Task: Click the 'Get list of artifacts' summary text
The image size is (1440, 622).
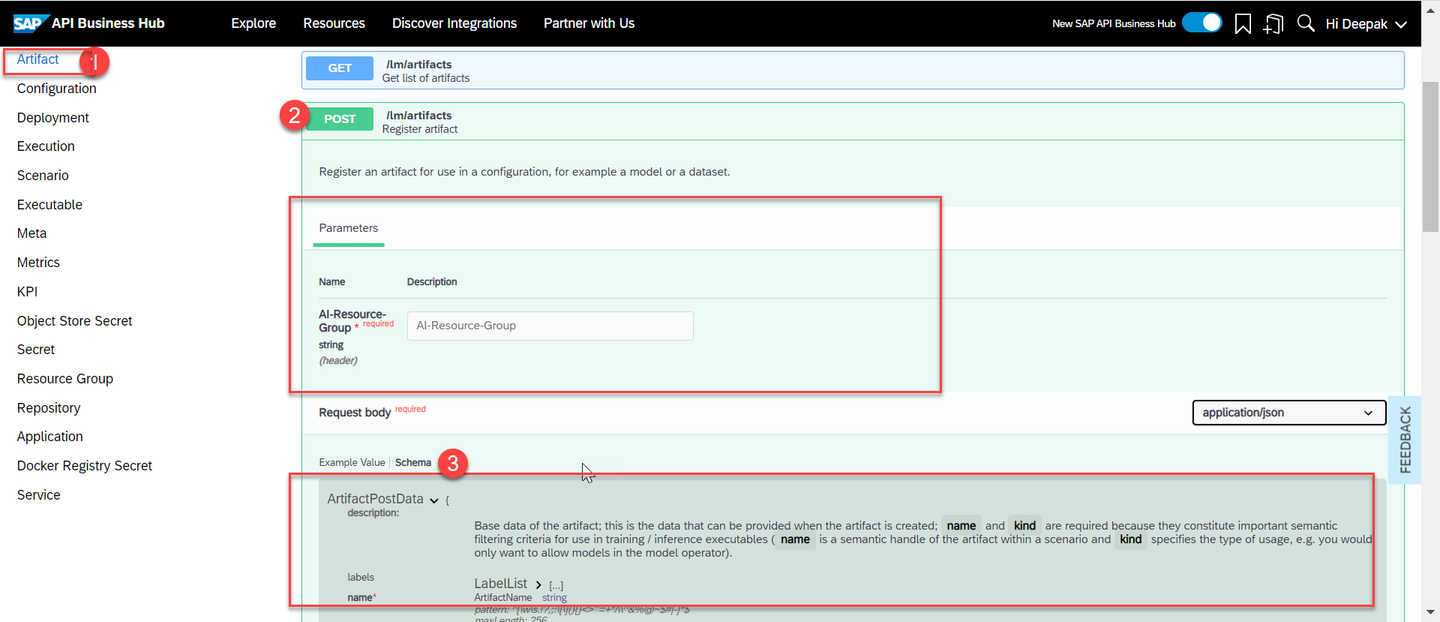Action: [426, 78]
